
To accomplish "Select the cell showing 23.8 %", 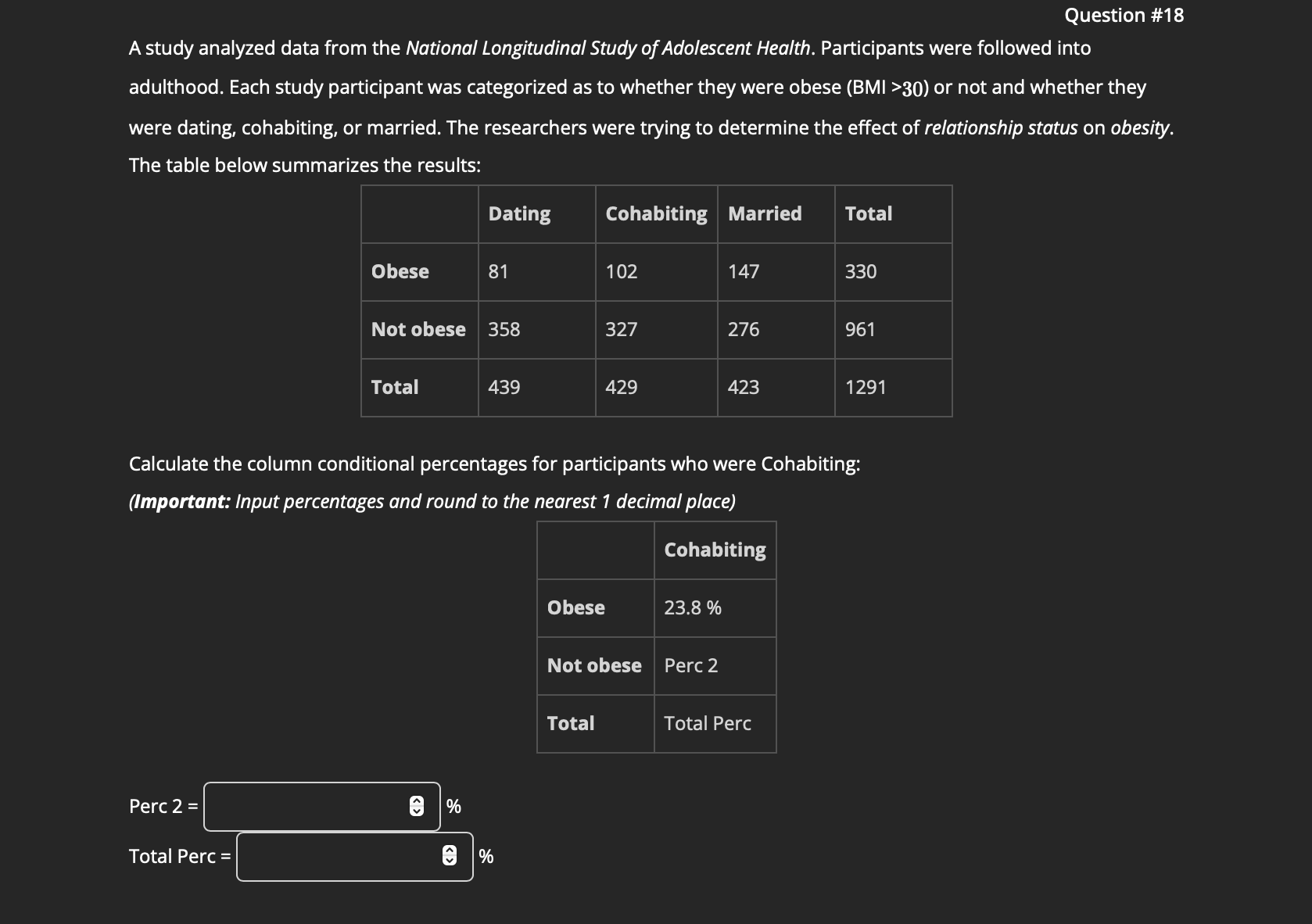I will tap(692, 607).
